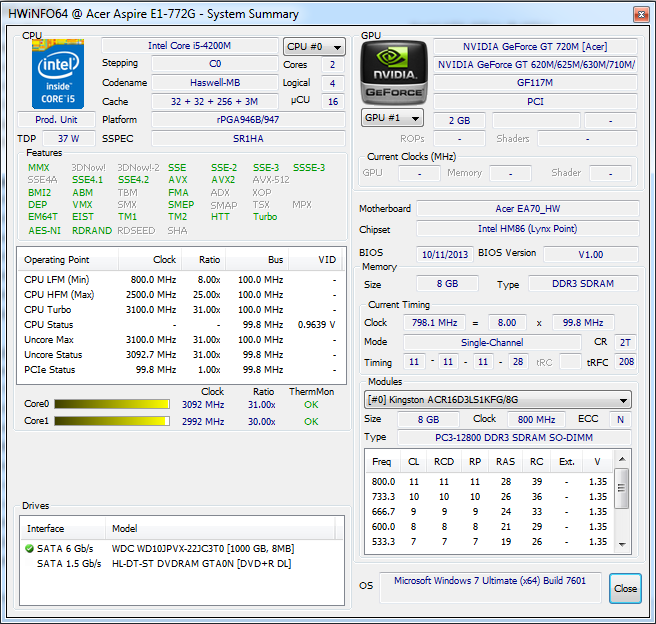Select the CPU Status row

tap(181, 325)
